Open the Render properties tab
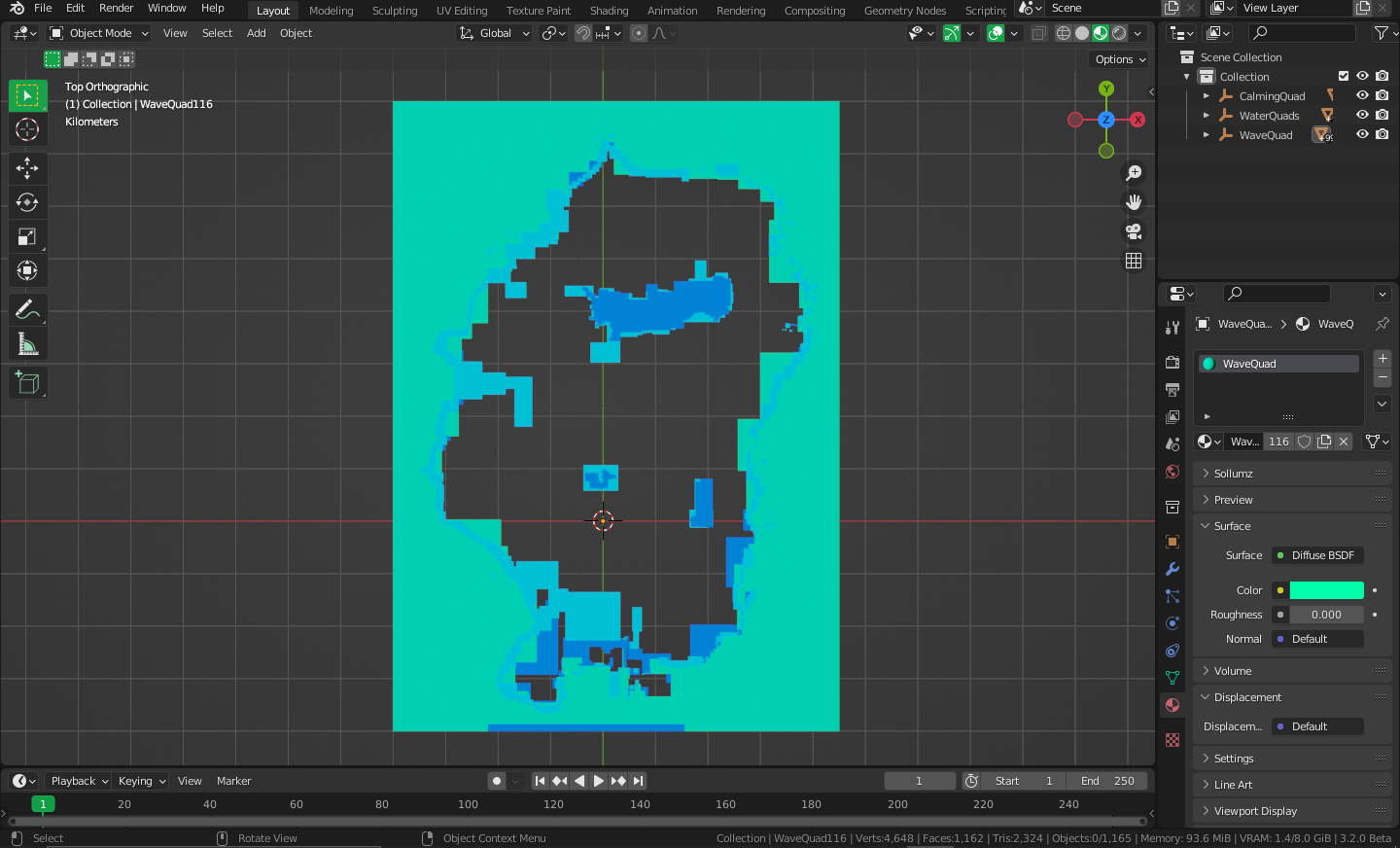This screenshot has width=1400, height=848. (1172, 362)
